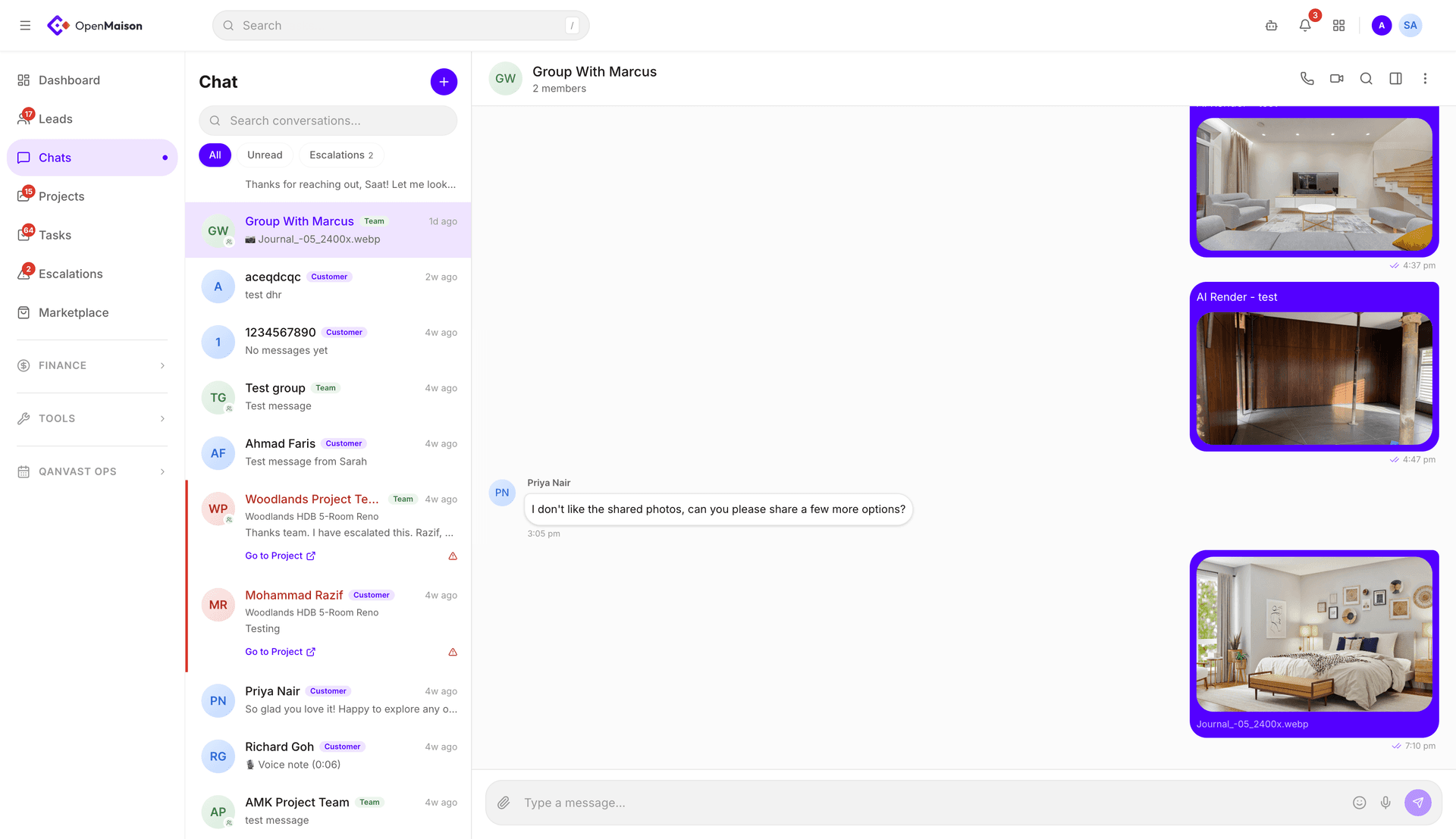Screen dimensions: 1456x839
Task: Create a new chat with the plus button
Action: coord(444,81)
